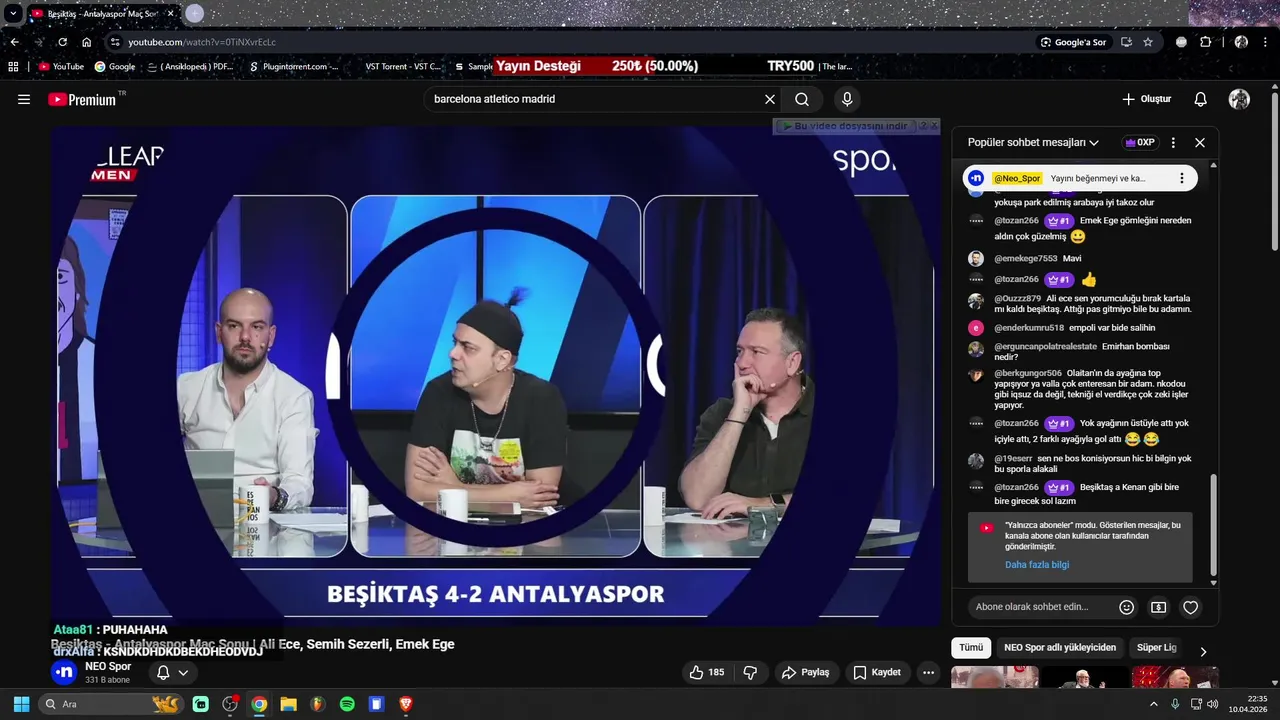Show hidden system tray icons

[x=1153, y=704]
